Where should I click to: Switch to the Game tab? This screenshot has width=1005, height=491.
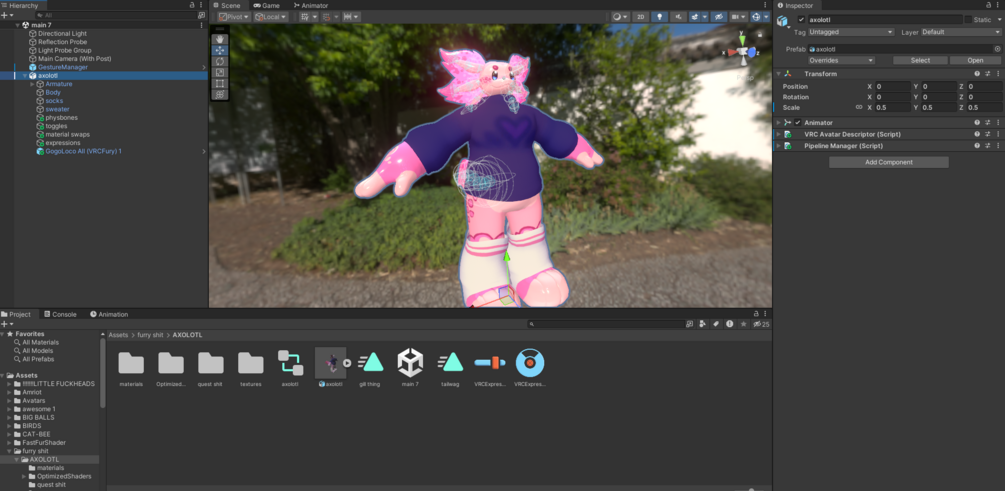[267, 5]
